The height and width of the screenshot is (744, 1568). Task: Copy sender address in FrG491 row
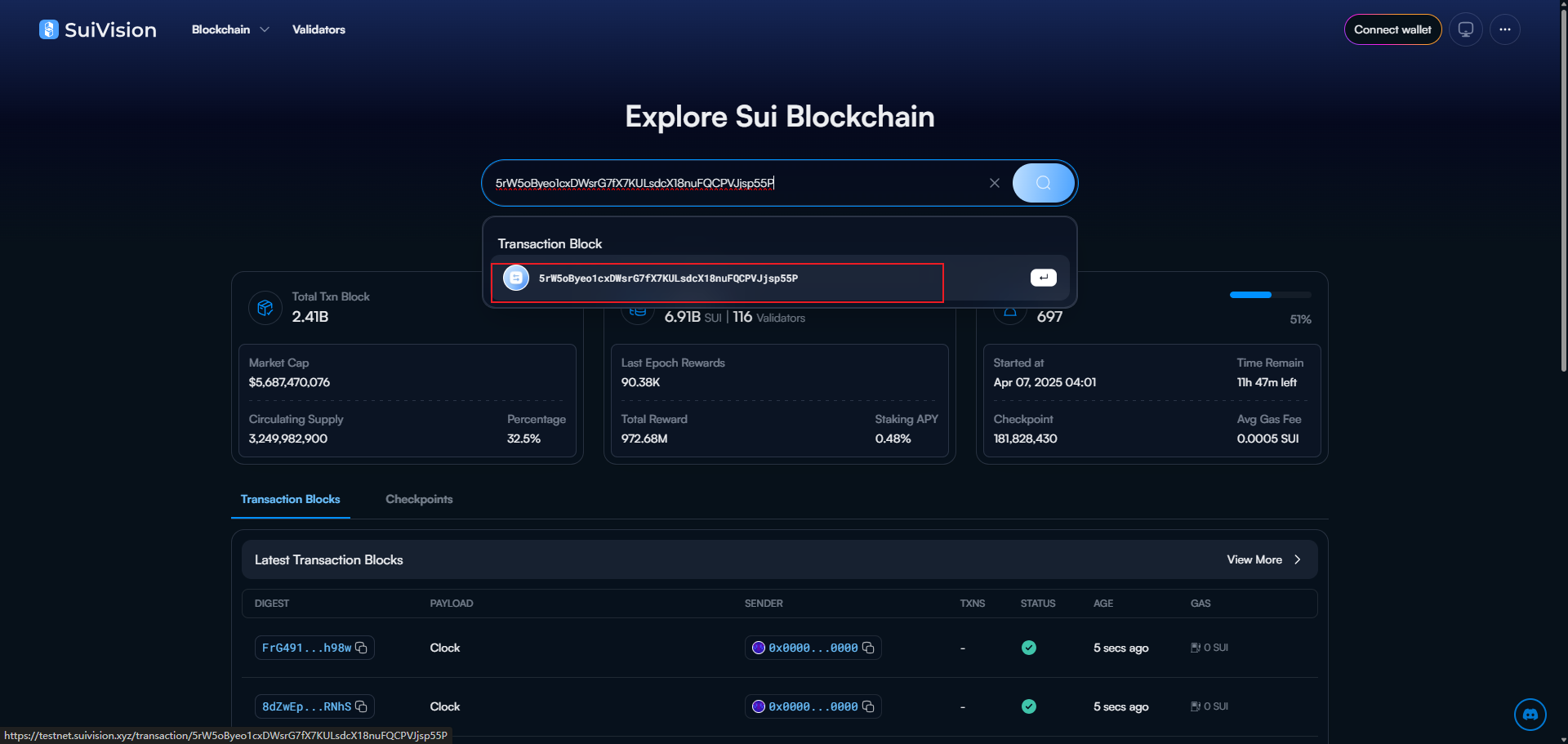click(868, 648)
